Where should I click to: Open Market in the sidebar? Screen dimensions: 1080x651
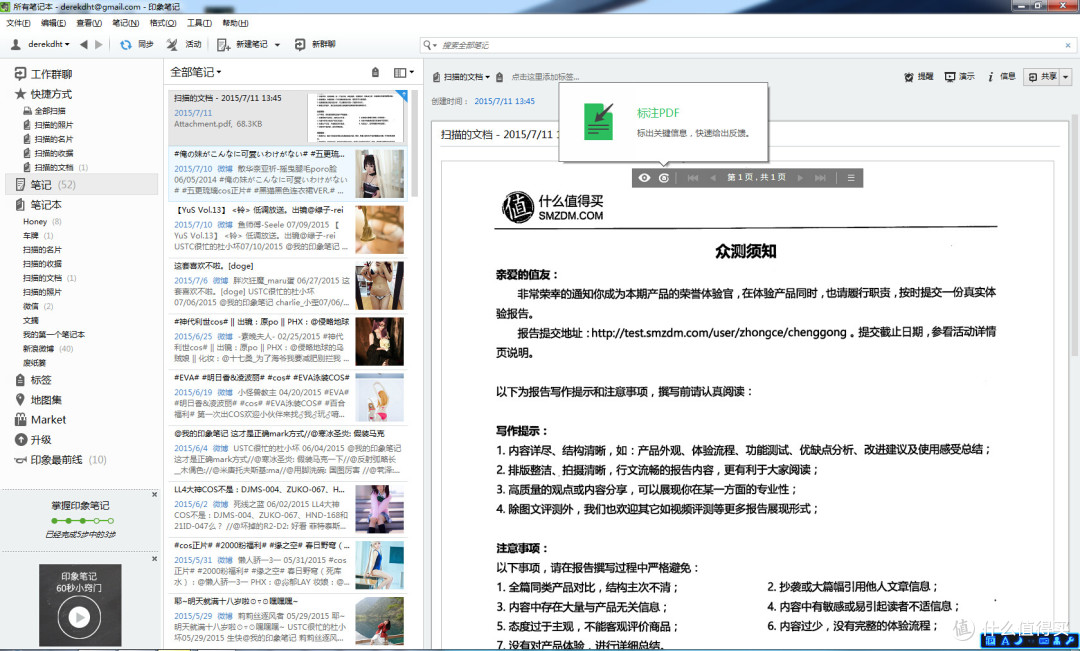[x=40, y=420]
